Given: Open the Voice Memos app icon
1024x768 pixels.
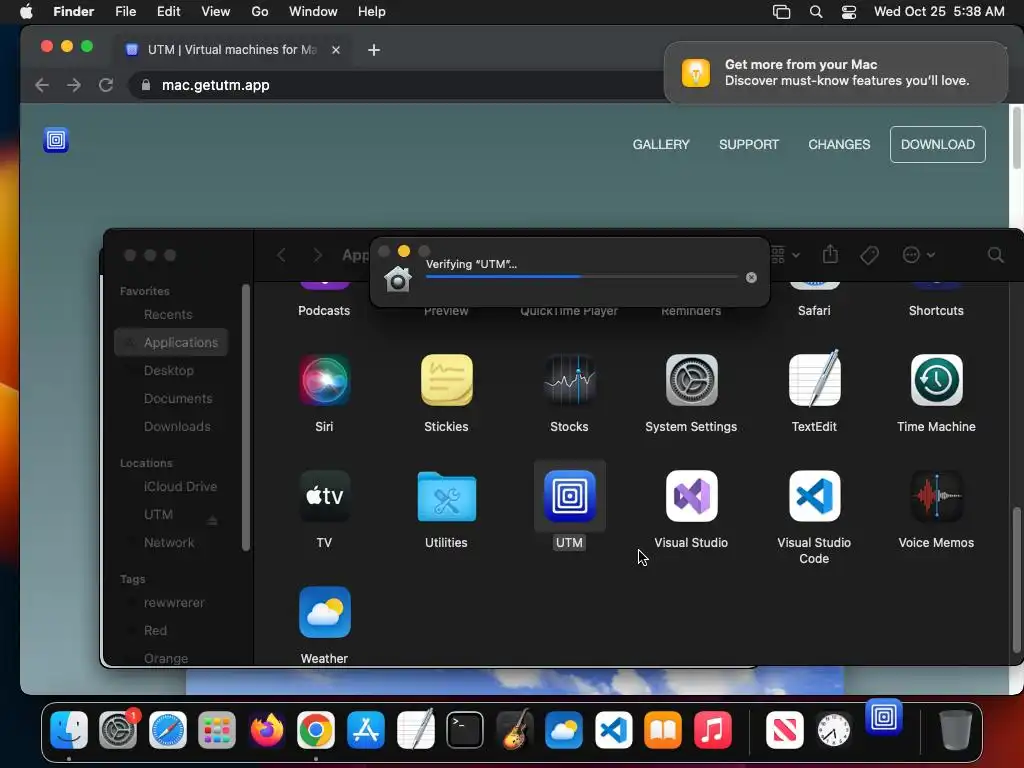Looking at the screenshot, I should (936, 496).
